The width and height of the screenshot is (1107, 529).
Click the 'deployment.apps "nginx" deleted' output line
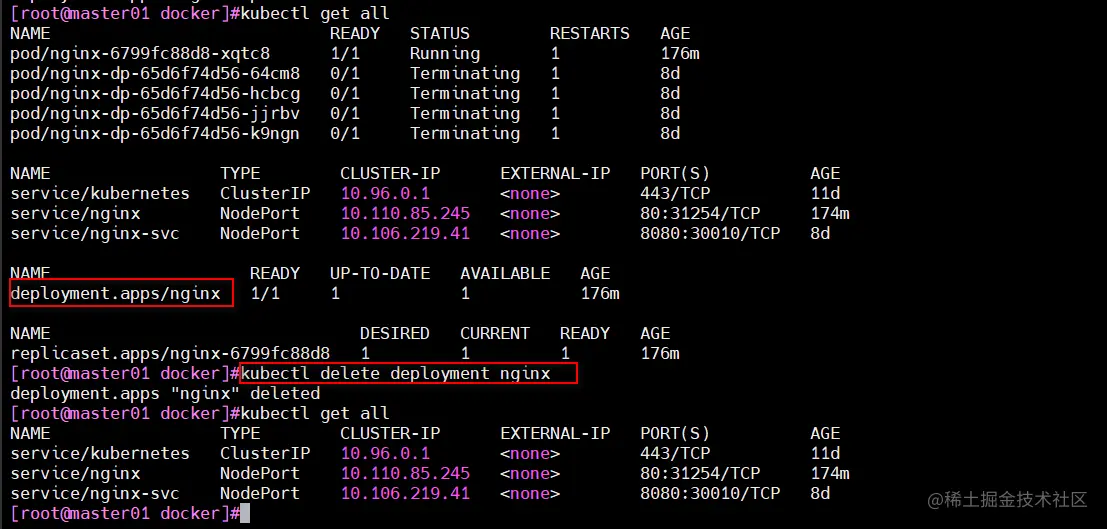pos(165,393)
